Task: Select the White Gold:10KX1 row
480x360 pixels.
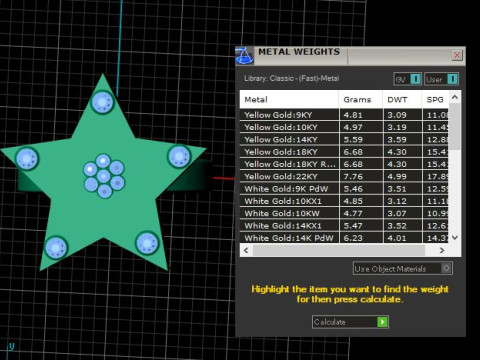Action: click(x=344, y=201)
